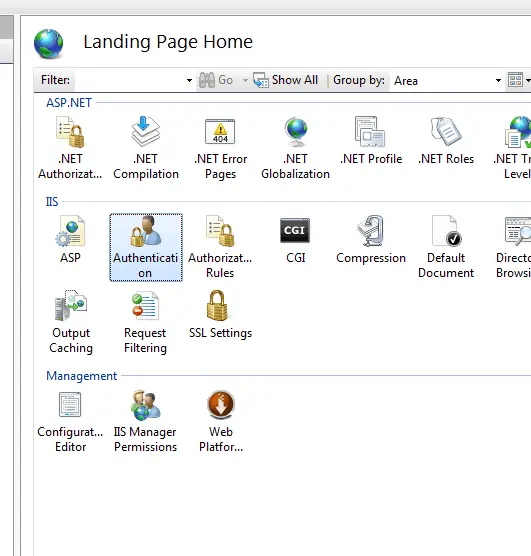The width and height of the screenshot is (531, 556).
Task: Click the Management group header
Action: click(x=82, y=376)
